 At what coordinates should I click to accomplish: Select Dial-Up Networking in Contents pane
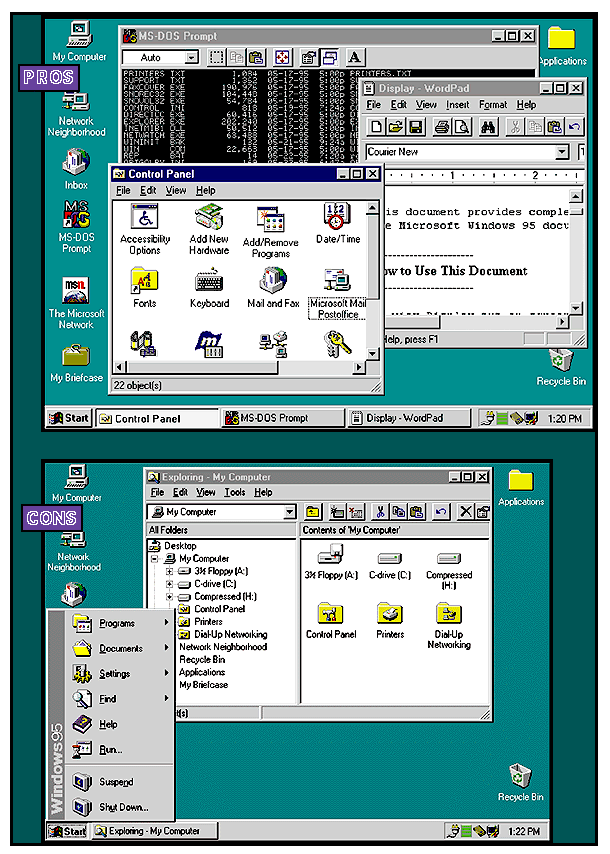click(449, 626)
